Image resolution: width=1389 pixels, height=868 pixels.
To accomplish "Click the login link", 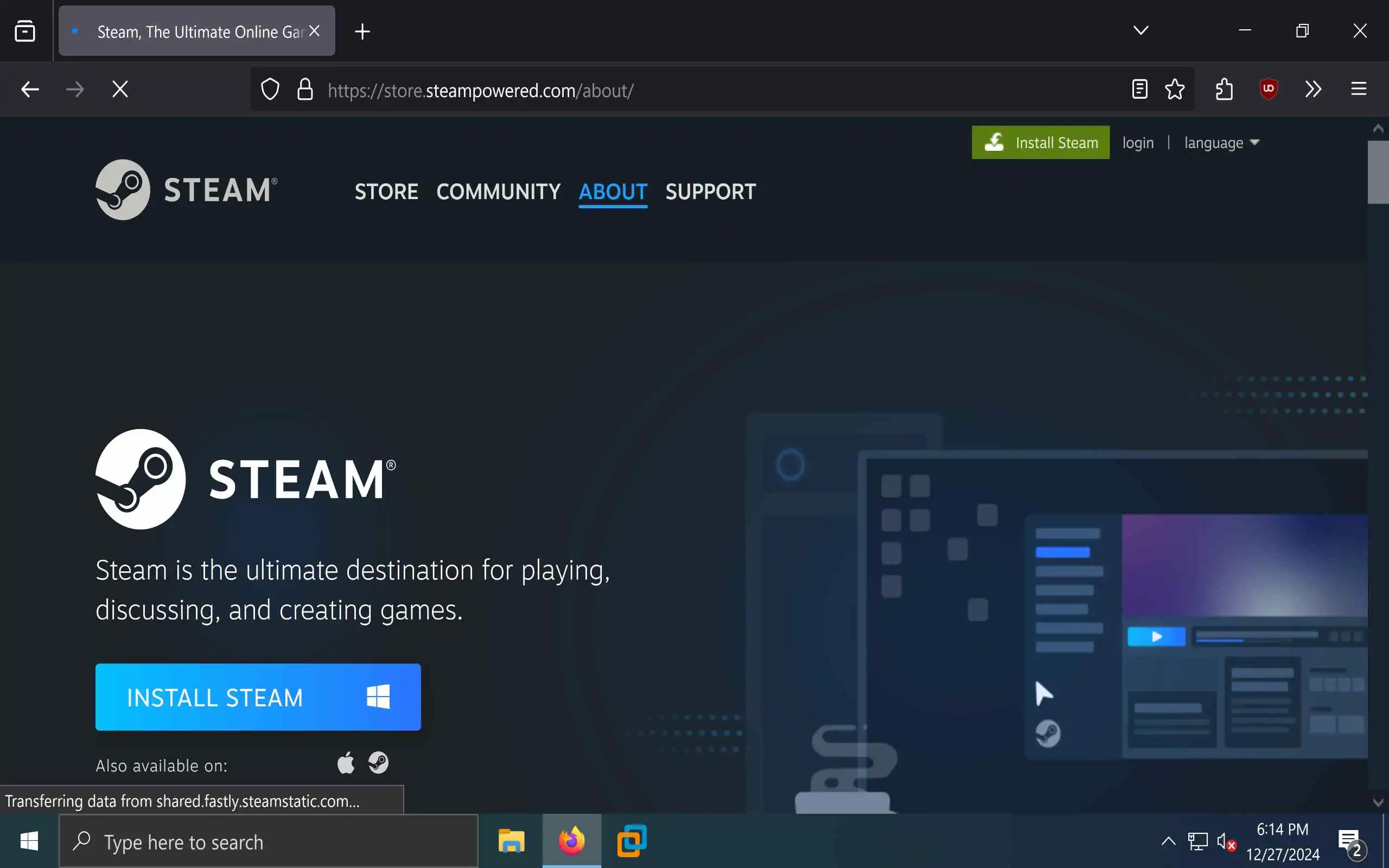I will [1138, 143].
